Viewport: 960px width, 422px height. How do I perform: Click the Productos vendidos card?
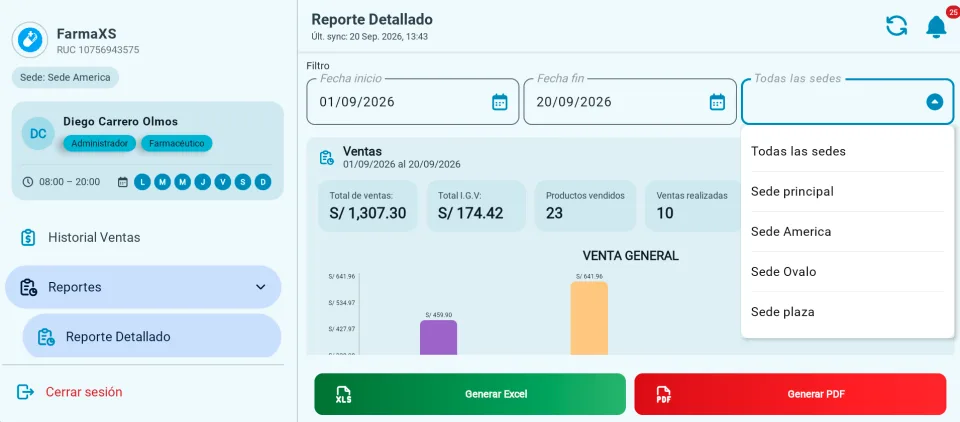click(585, 206)
